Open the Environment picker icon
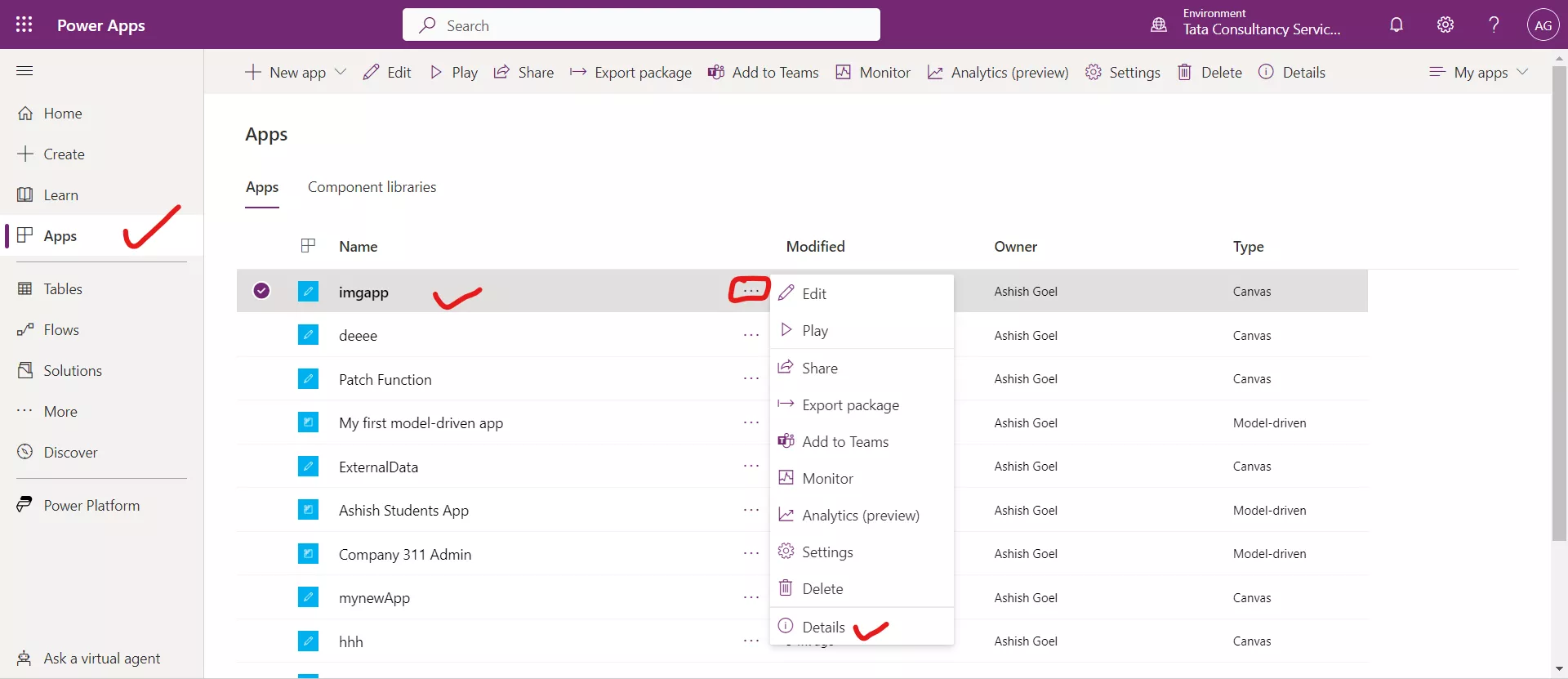This screenshot has height=679, width=1568. [x=1159, y=25]
